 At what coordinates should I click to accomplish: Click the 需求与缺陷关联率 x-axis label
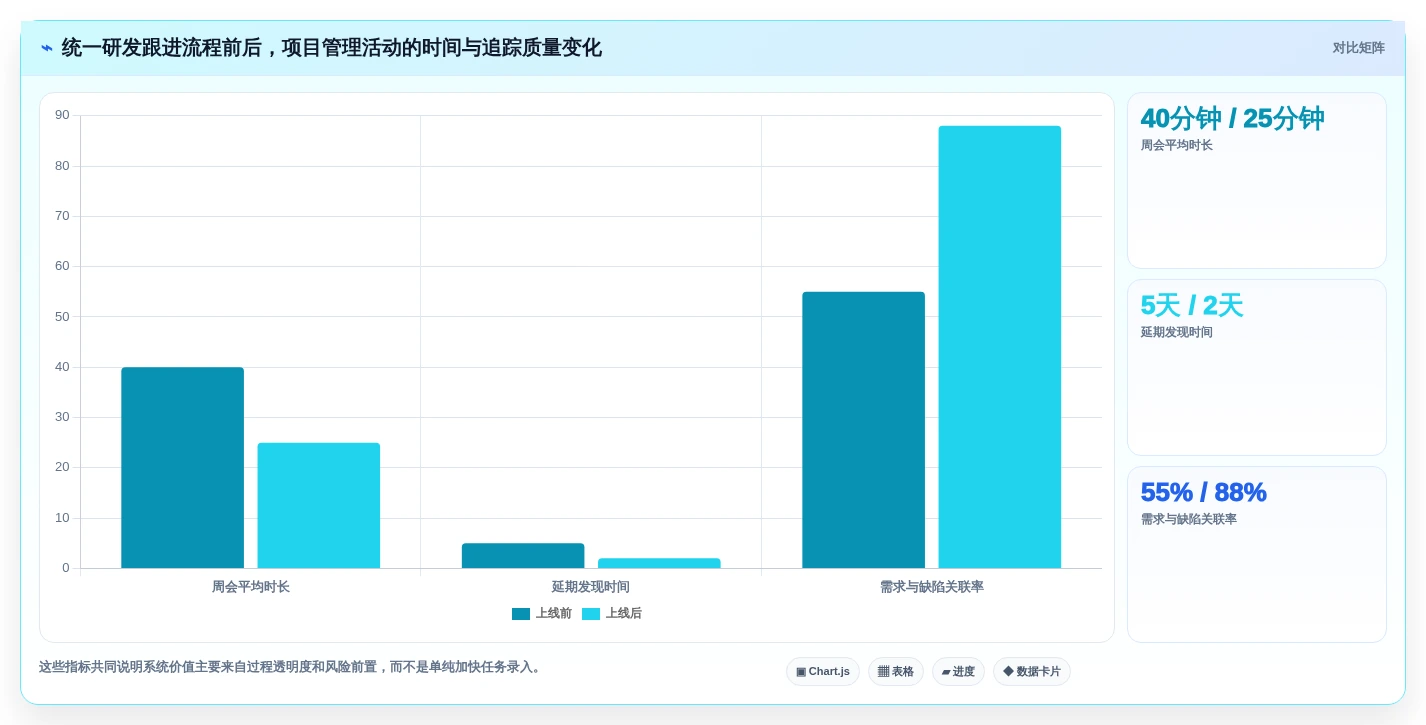[x=932, y=587]
